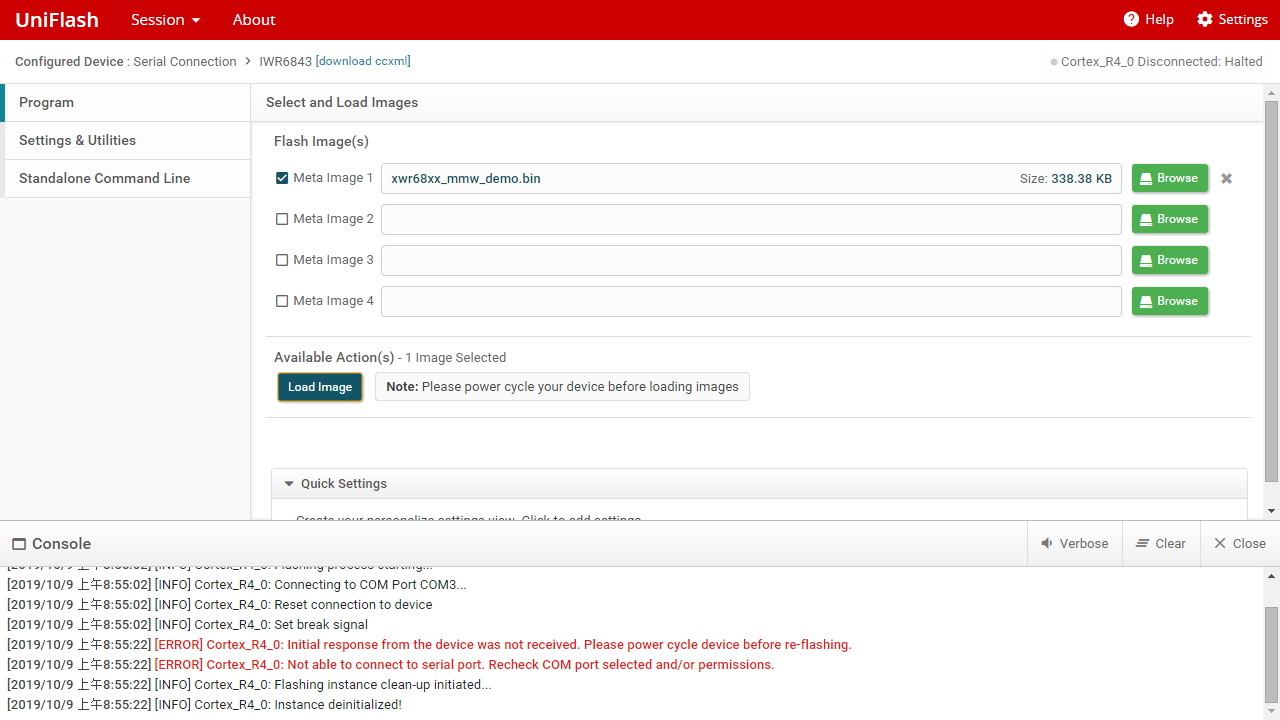Image resolution: width=1280 pixels, height=720 pixels.
Task: Click the UniFlash logo
Action: point(57,19)
